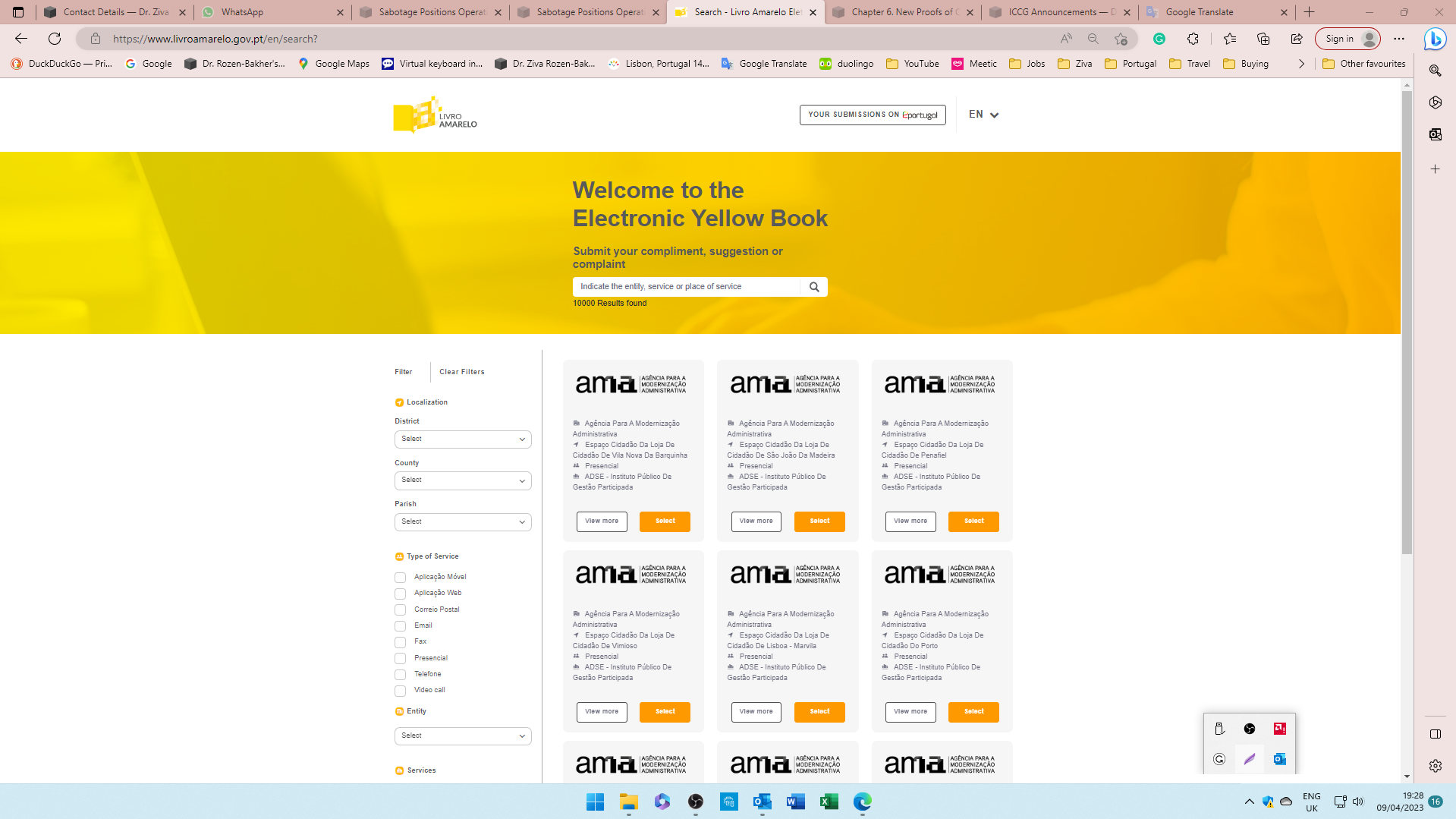Show hidden tray icons arrow
This screenshot has height=819, width=1456.
(1249, 802)
